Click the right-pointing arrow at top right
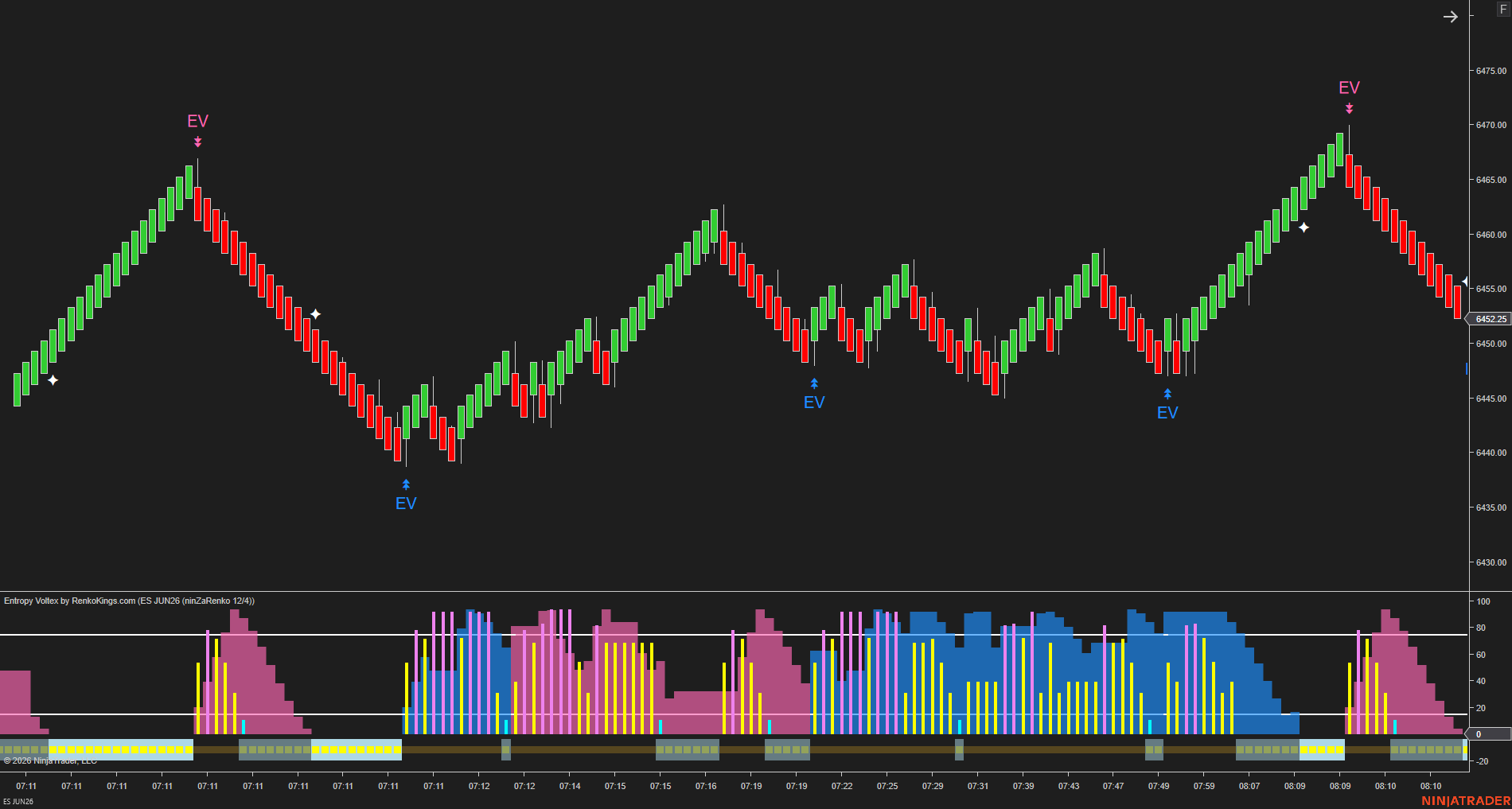Image resolution: width=1512 pixels, height=809 pixels. pyautogui.click(x=1450, y=17)
